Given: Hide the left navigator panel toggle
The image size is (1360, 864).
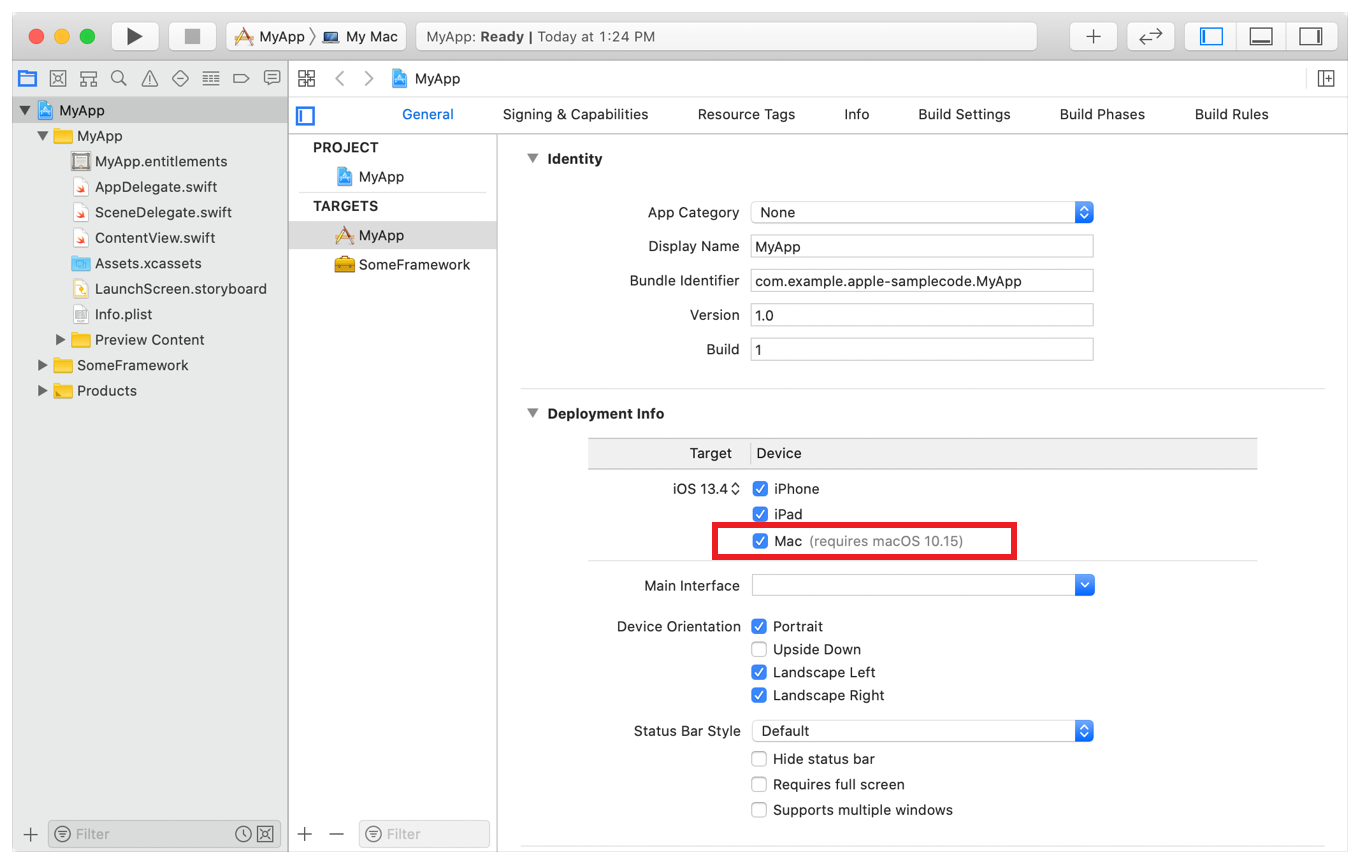Looking at the screenshot, I should point(1211,35).
